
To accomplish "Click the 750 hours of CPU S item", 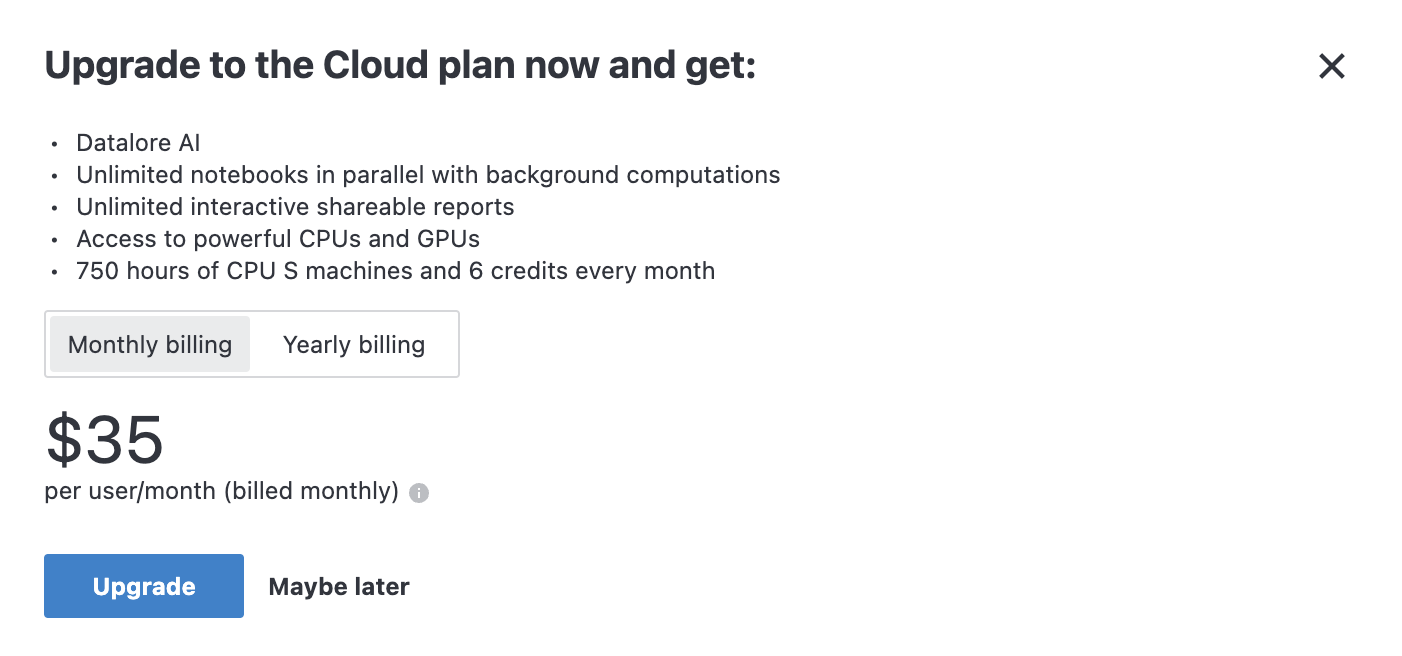I will (395, 271).
